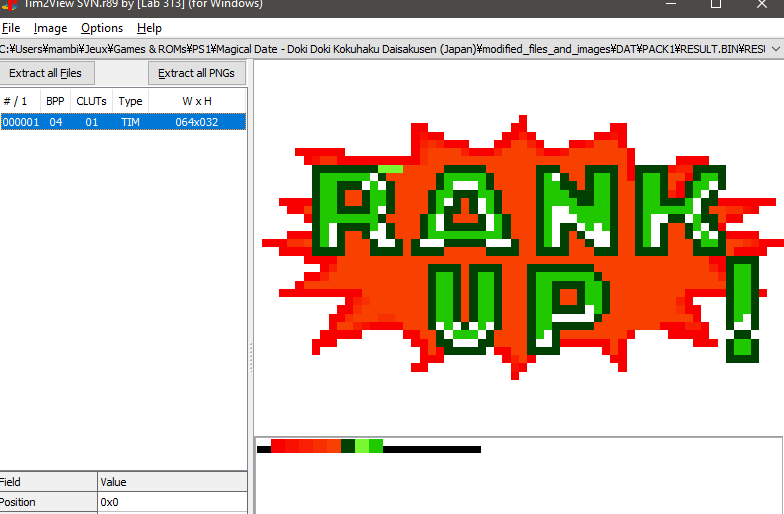Open the Image menu

tap(50, 28)
